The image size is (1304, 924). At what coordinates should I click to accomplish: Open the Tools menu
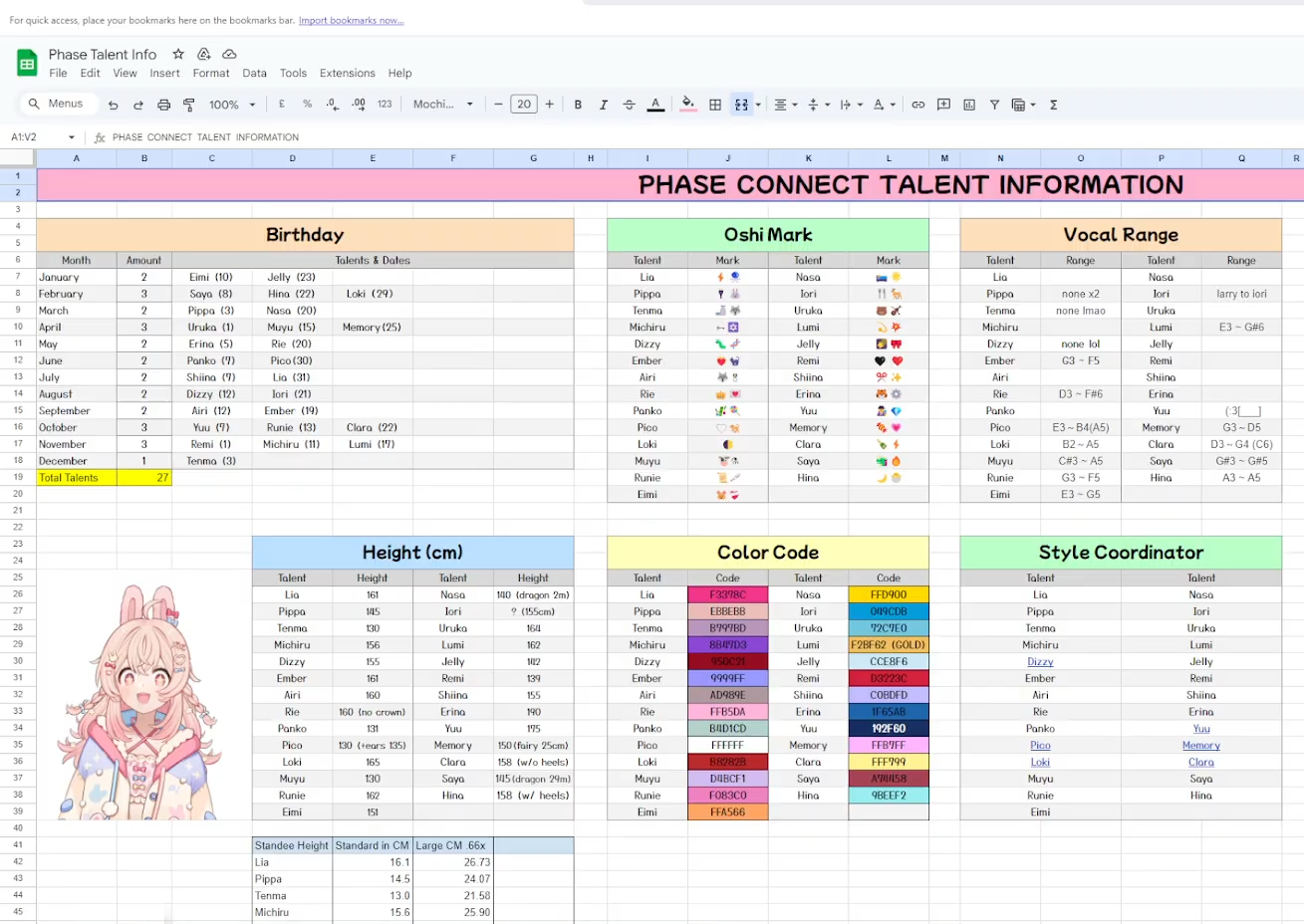click(293, 73)
